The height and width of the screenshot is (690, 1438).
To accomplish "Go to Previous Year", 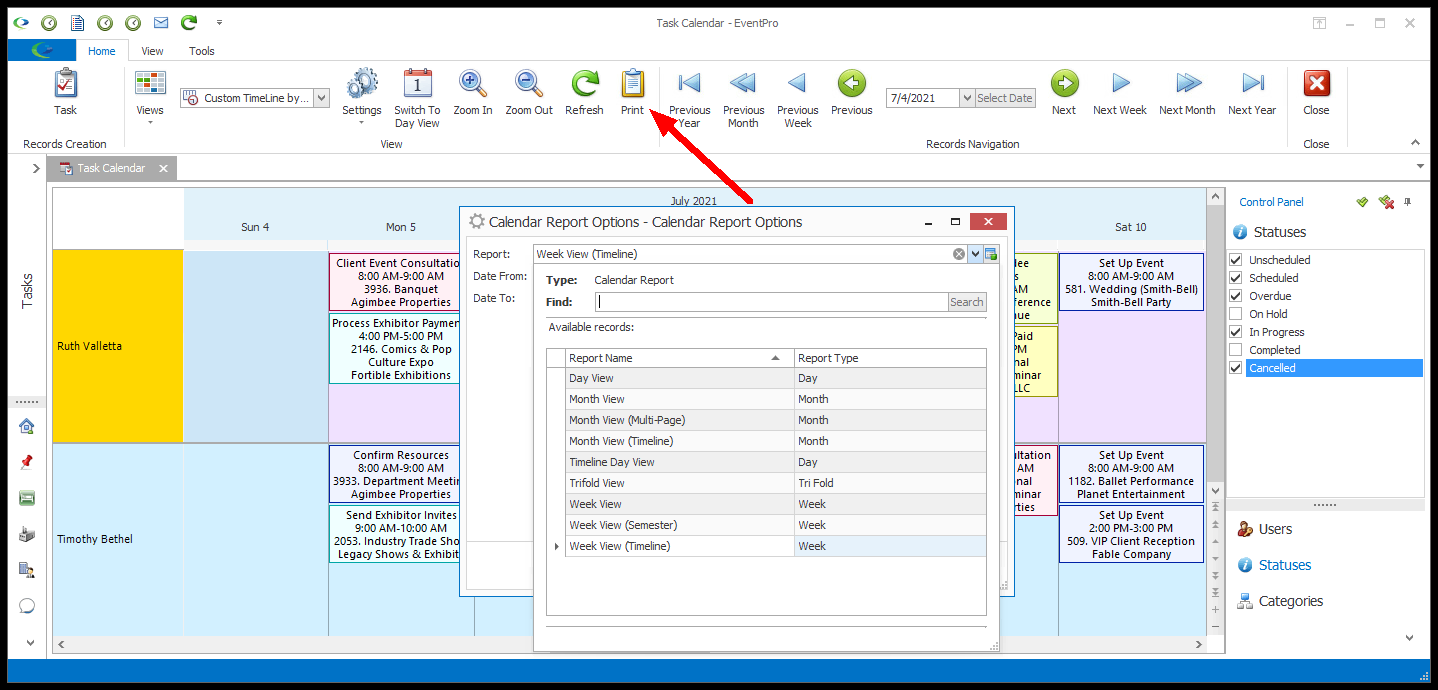I will (x=689, y=98).
